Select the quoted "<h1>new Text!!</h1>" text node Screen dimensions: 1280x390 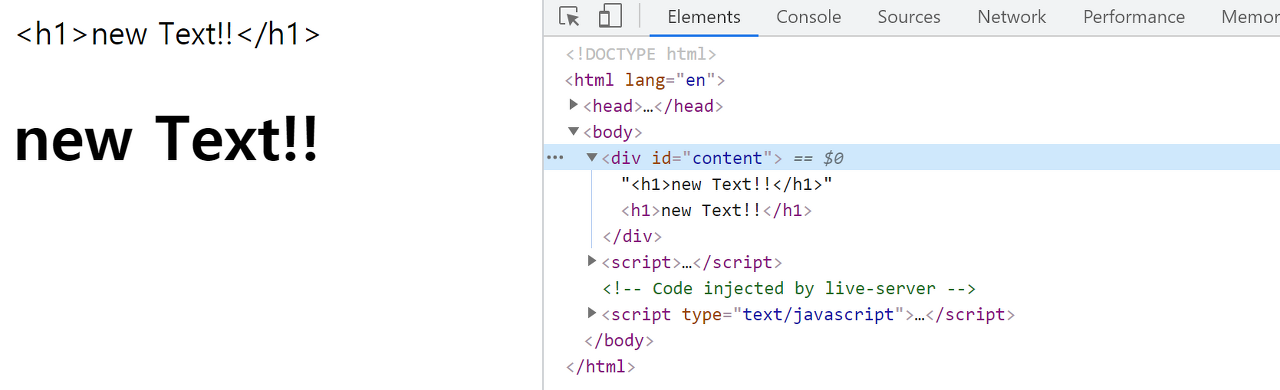(726, 184)
